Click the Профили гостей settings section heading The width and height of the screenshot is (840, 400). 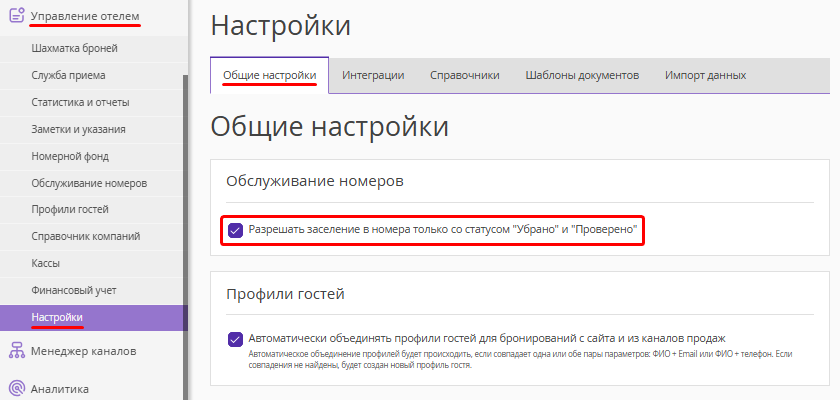(x=285, y=294)
